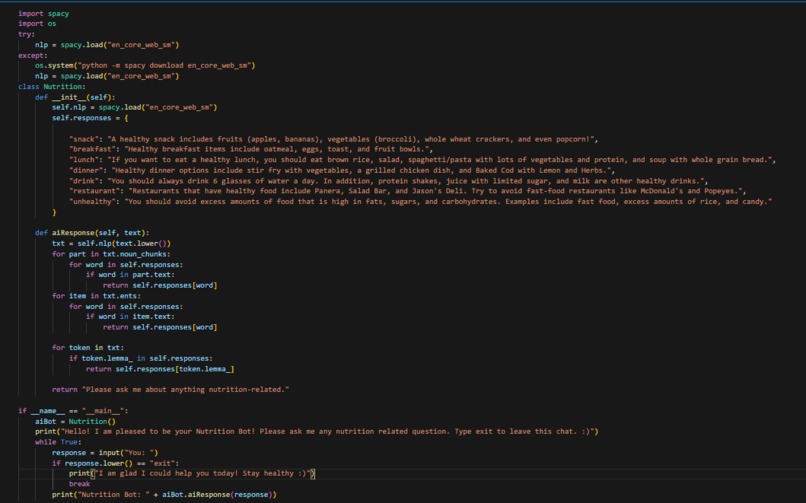Image resolution: width=806 pixels, height=503 pixels.
Task: Click the print 'Hello! I am pleased' line
Action: click(317, 431)
